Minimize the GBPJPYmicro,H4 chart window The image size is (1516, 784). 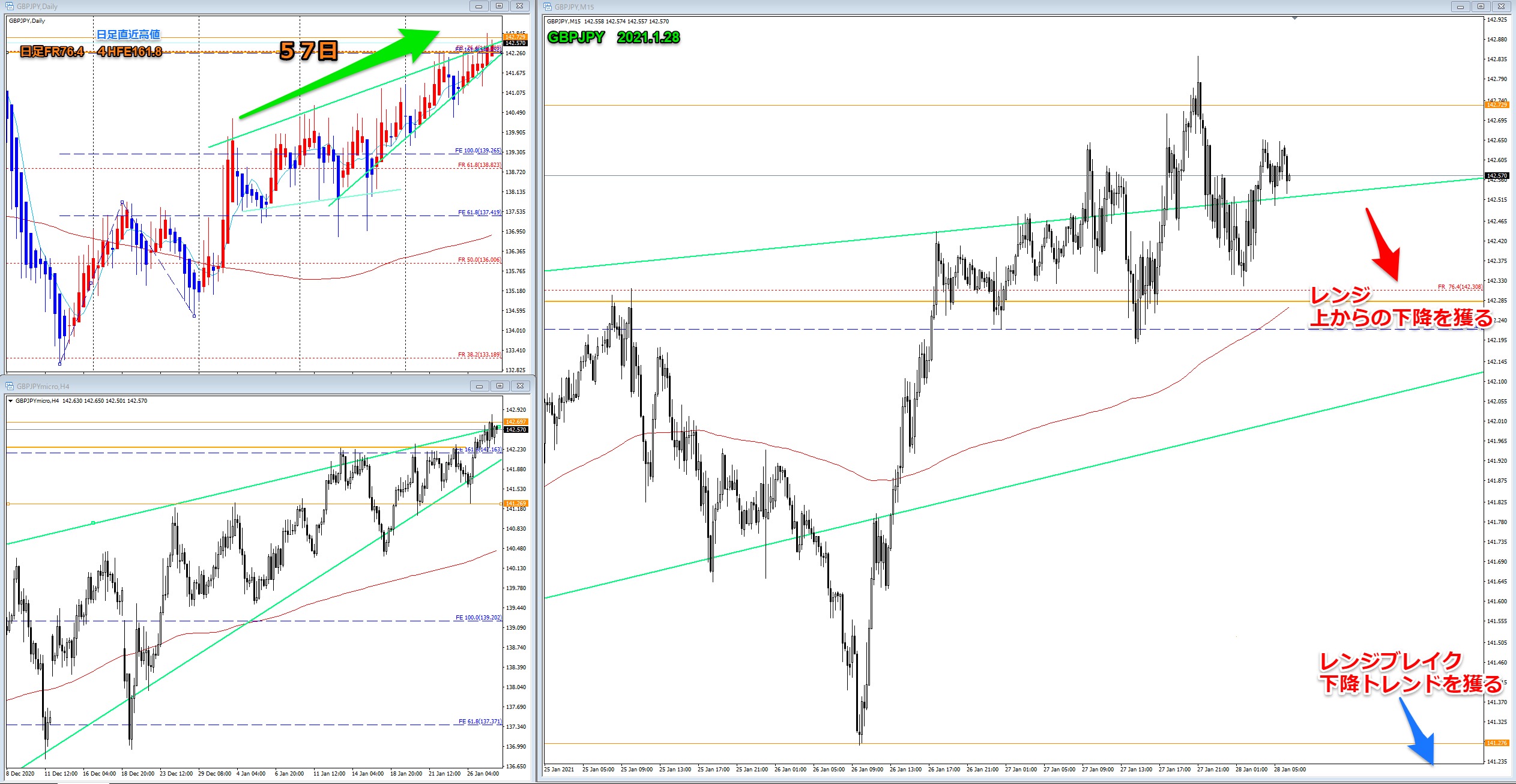pyautogui.click(x=479, y=386)
